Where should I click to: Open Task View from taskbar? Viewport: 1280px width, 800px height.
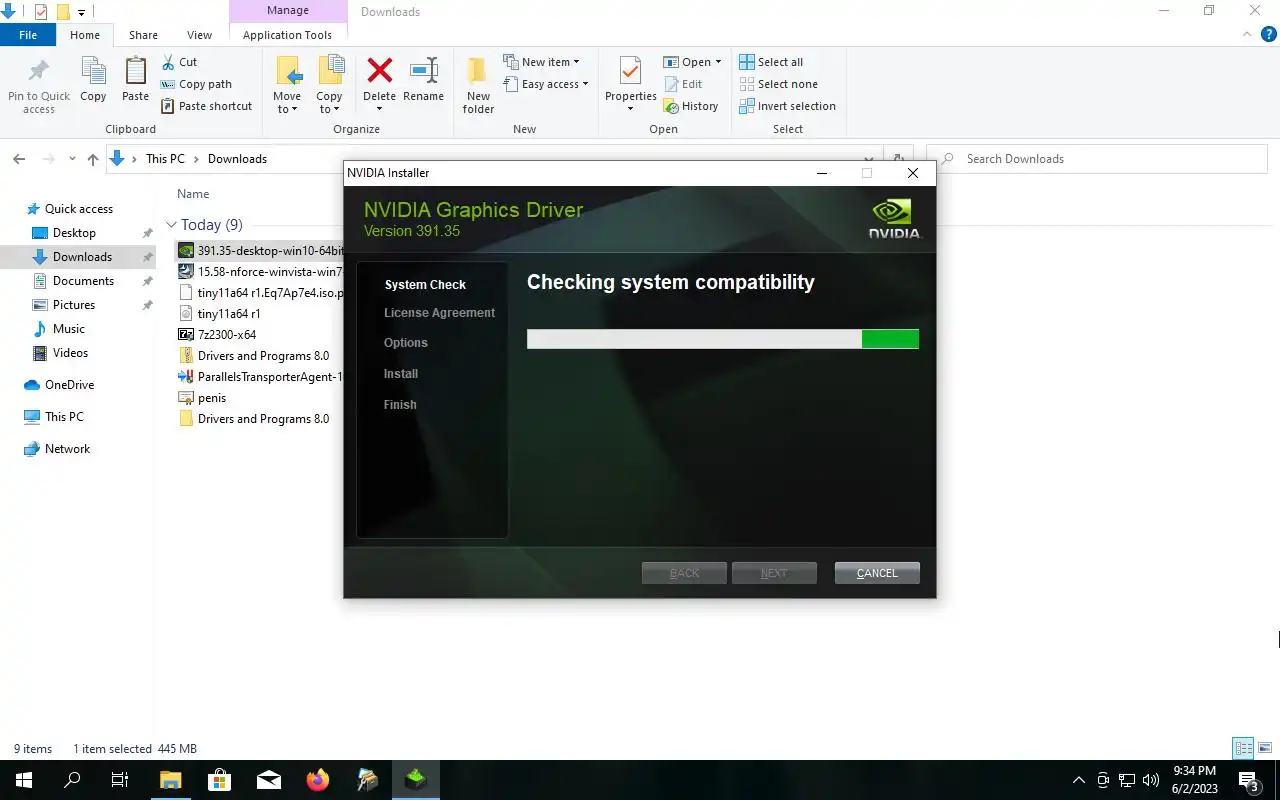pos(120,780)
